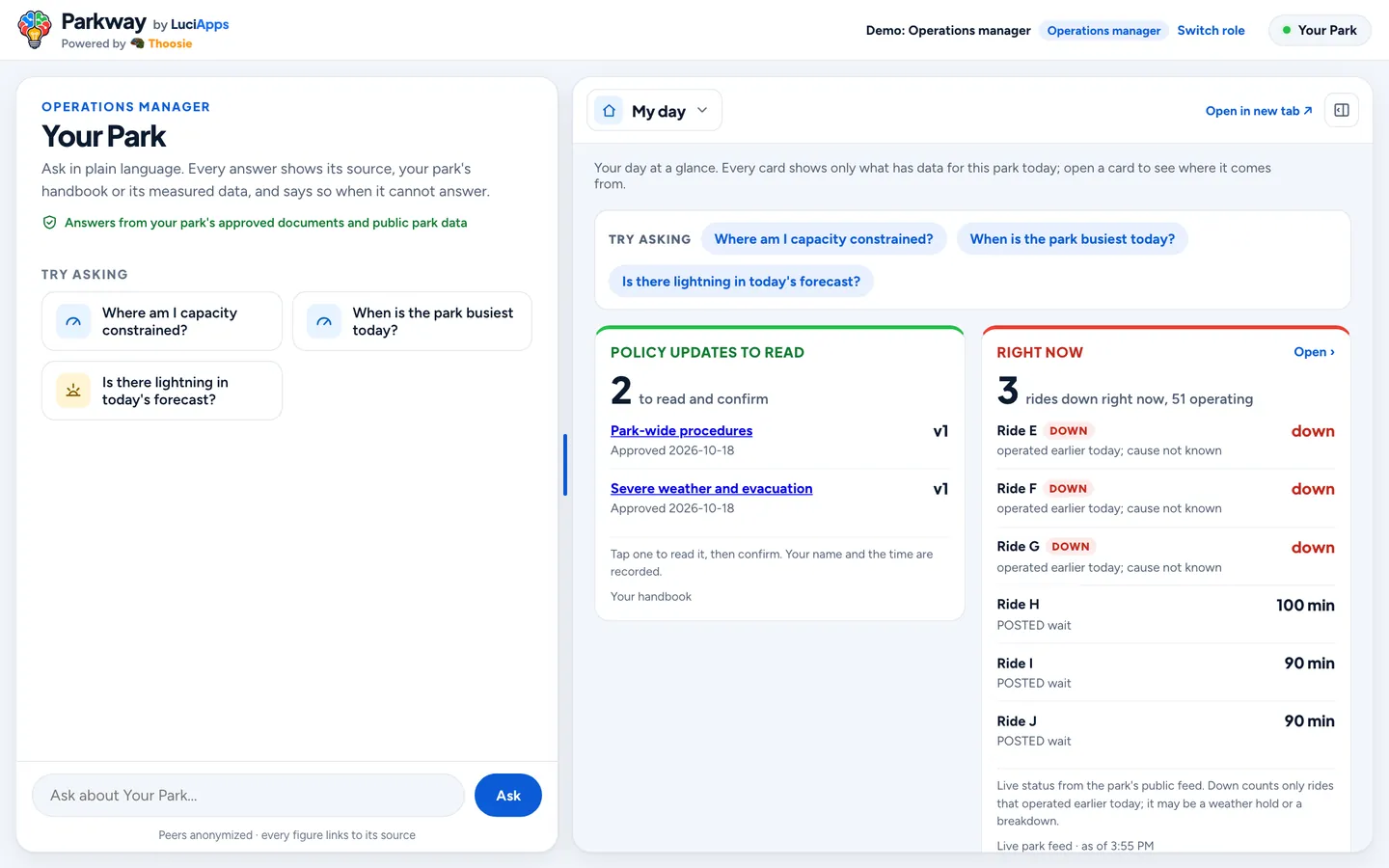This screenshot has width=1389, height=868.
Task: Open Severe weather and evacuation link
Action: click(x=711, y=489)
